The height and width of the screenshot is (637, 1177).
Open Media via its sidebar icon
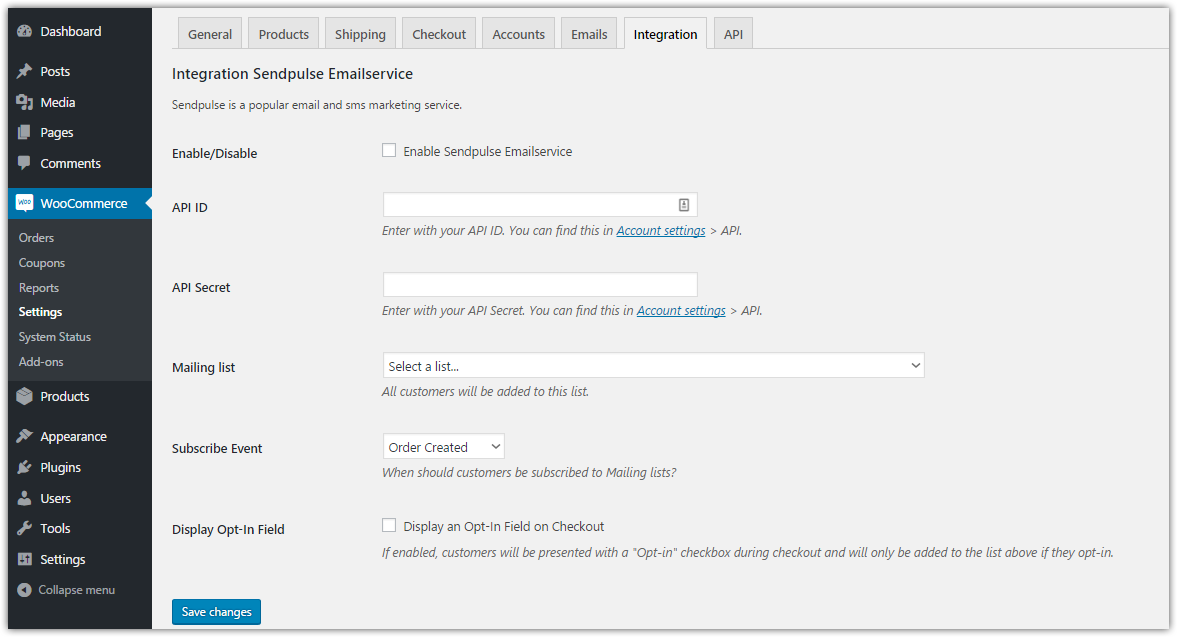pos(25,102)
